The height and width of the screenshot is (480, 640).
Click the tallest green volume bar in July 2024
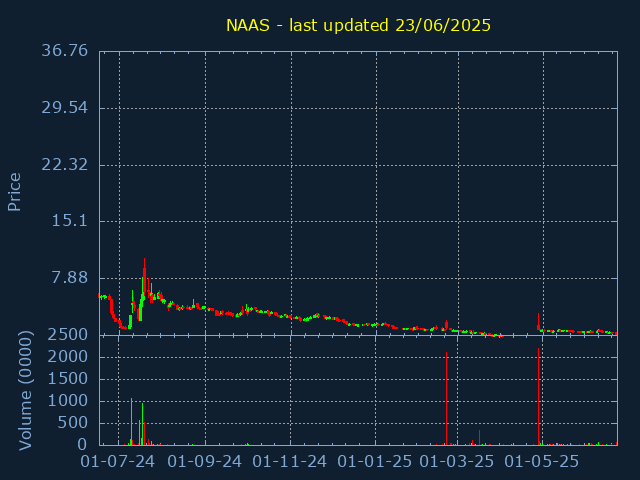131,421
